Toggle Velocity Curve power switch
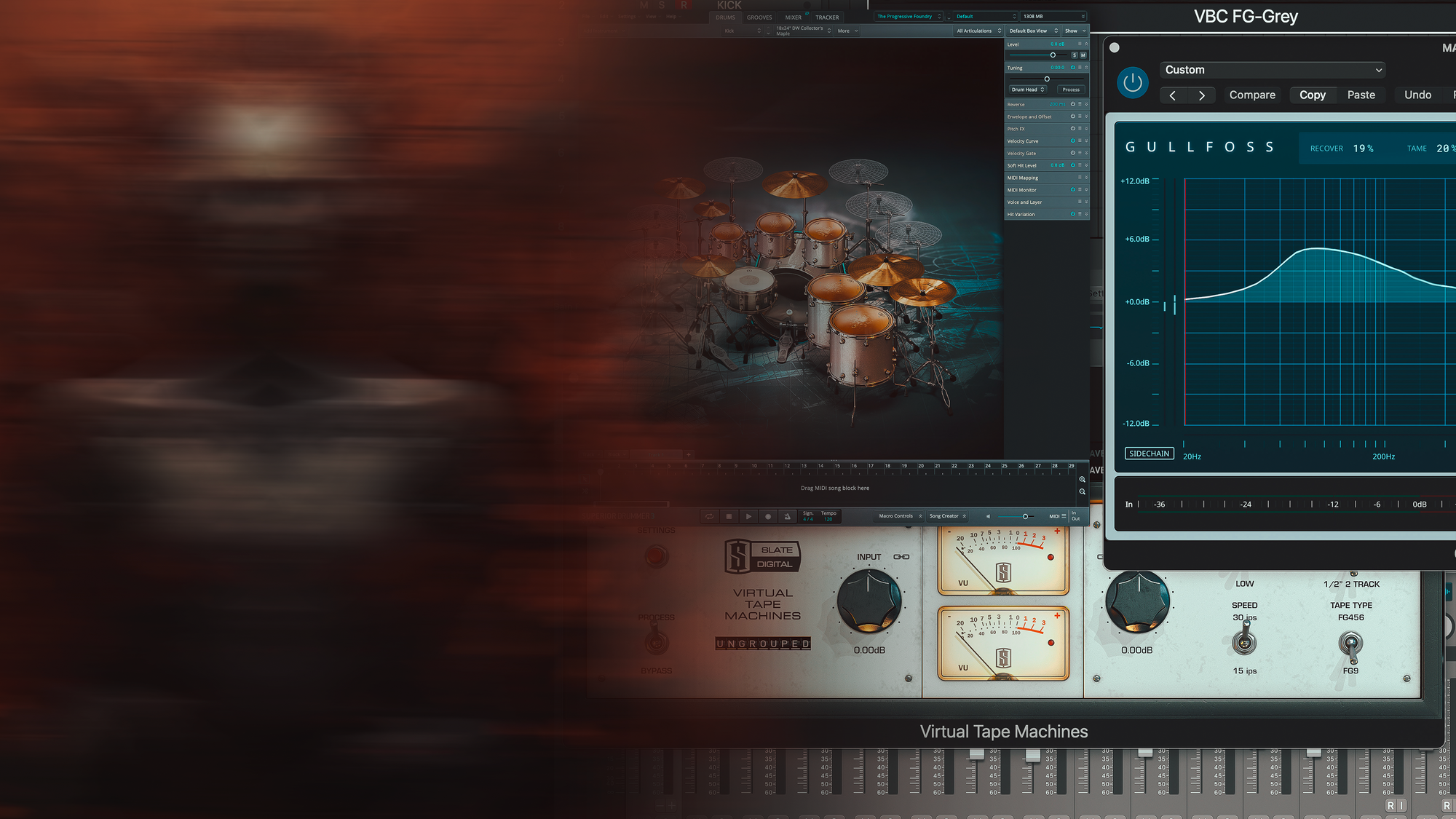This screenshot has width=1456, height=819. click(1072, 141)
